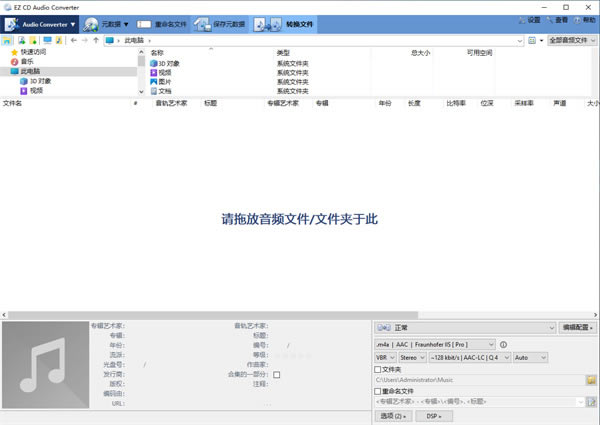Sort track list by 文件名 column
Viewport: 600px width, 425px height.
(x=12, y=103)
